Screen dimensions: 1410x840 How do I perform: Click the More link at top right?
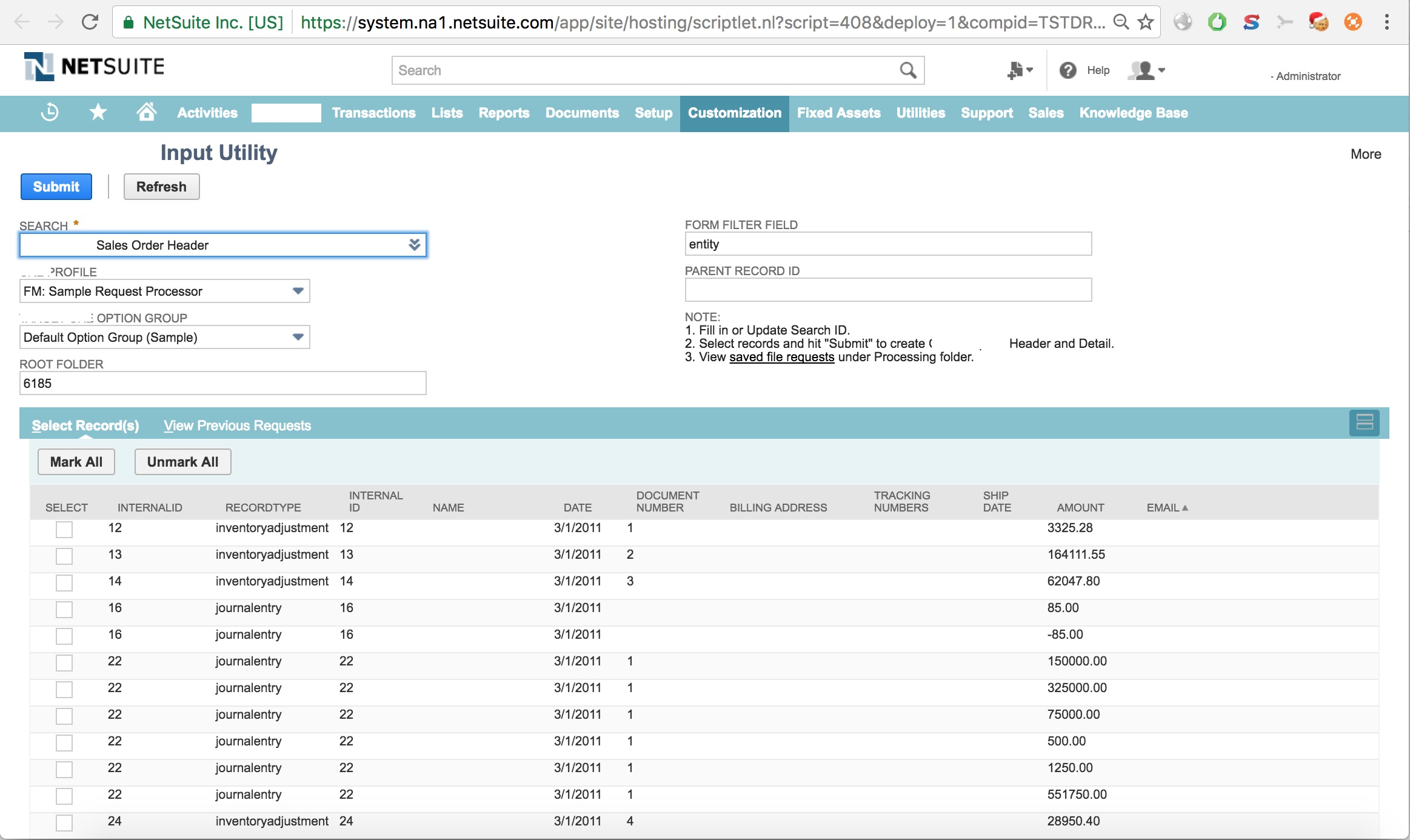[1366, 154]
